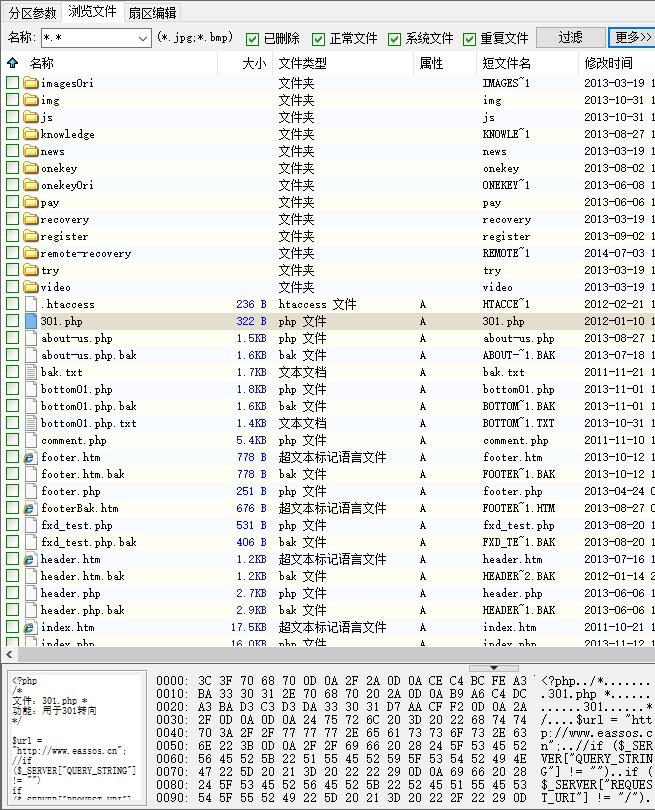Click the img folder icon
The height and width of the screenshot is (810, 655).
(31, 100)
